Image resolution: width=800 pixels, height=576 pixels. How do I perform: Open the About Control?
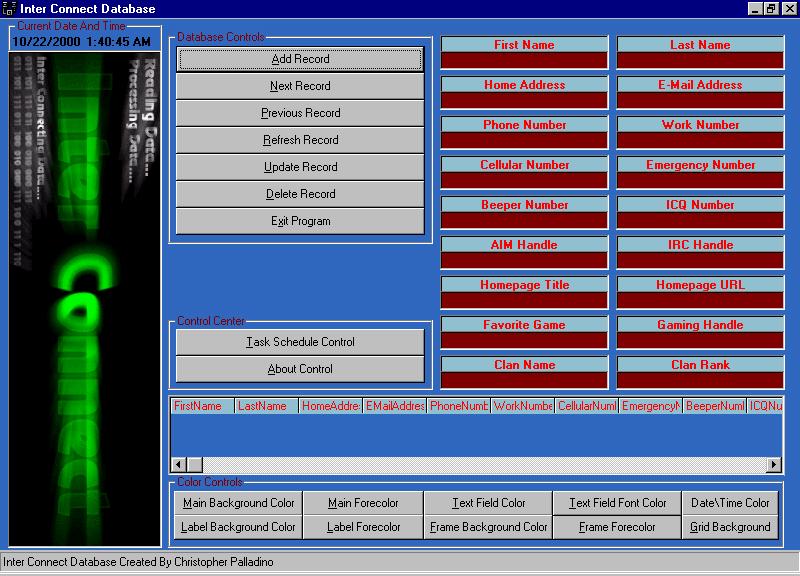tap(300, 369)
